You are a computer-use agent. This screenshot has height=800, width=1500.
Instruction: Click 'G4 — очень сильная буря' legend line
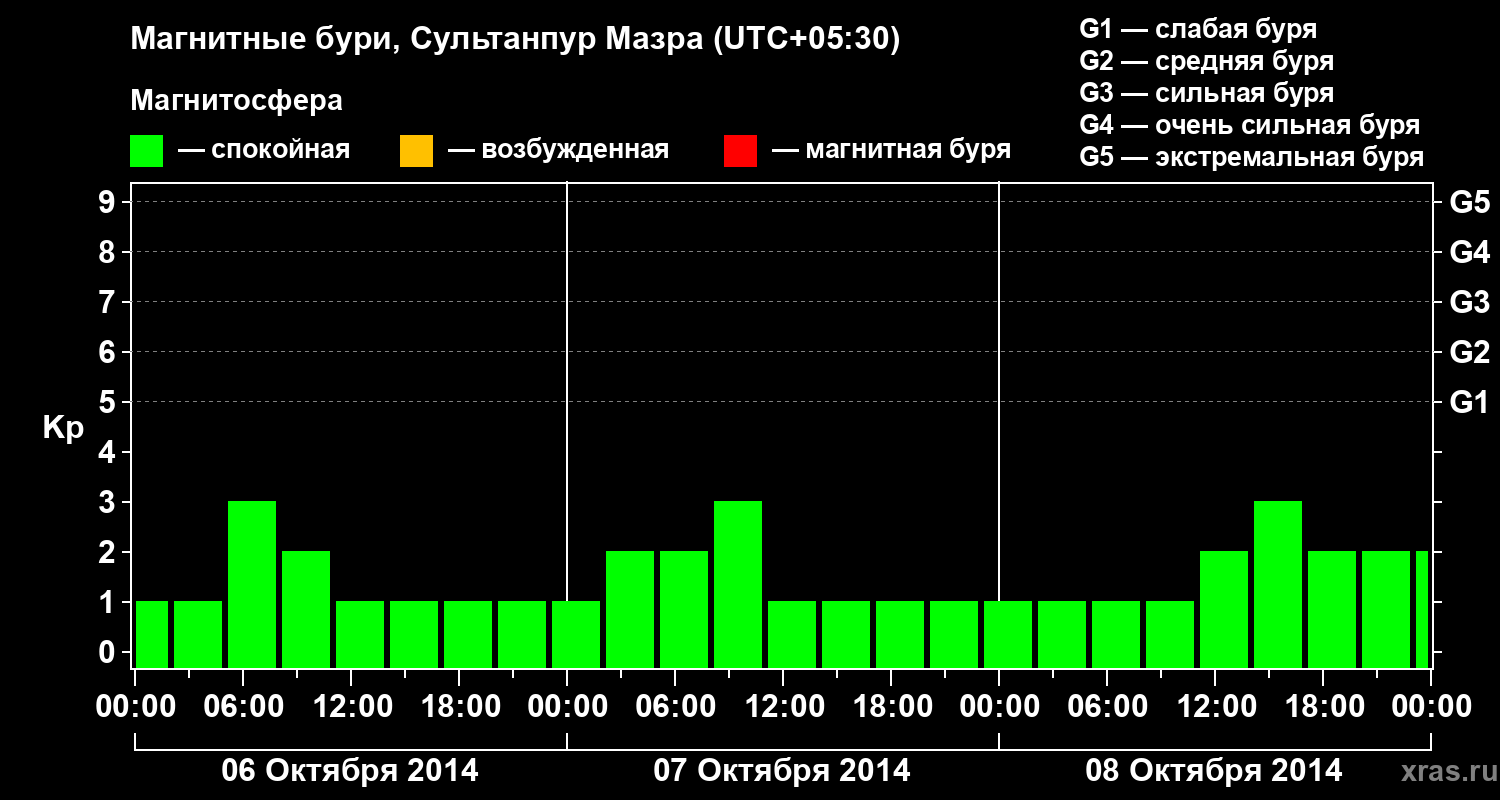1250,125
